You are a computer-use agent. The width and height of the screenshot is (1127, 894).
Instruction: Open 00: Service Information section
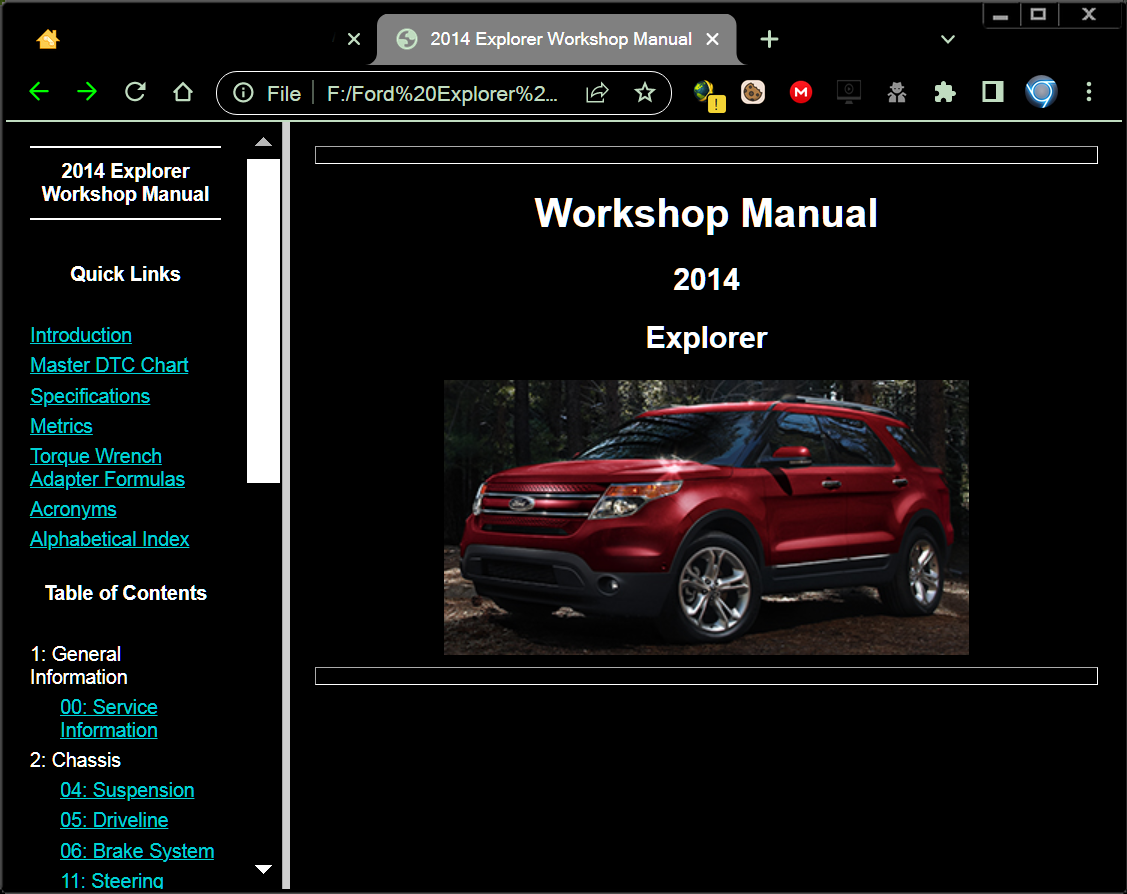point(109,719)
